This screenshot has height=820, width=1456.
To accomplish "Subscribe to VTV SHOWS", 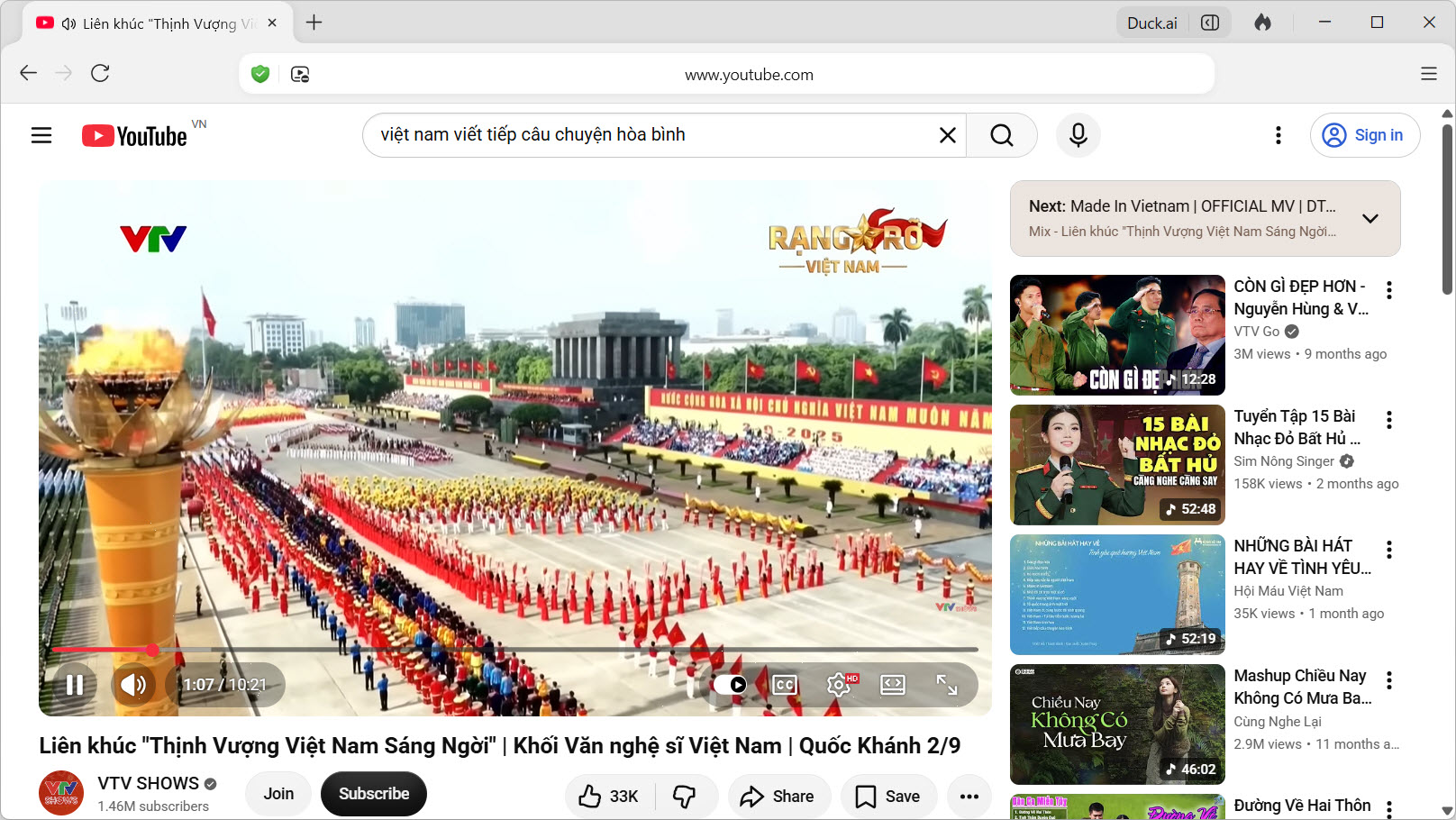I will tap(374, 794).
